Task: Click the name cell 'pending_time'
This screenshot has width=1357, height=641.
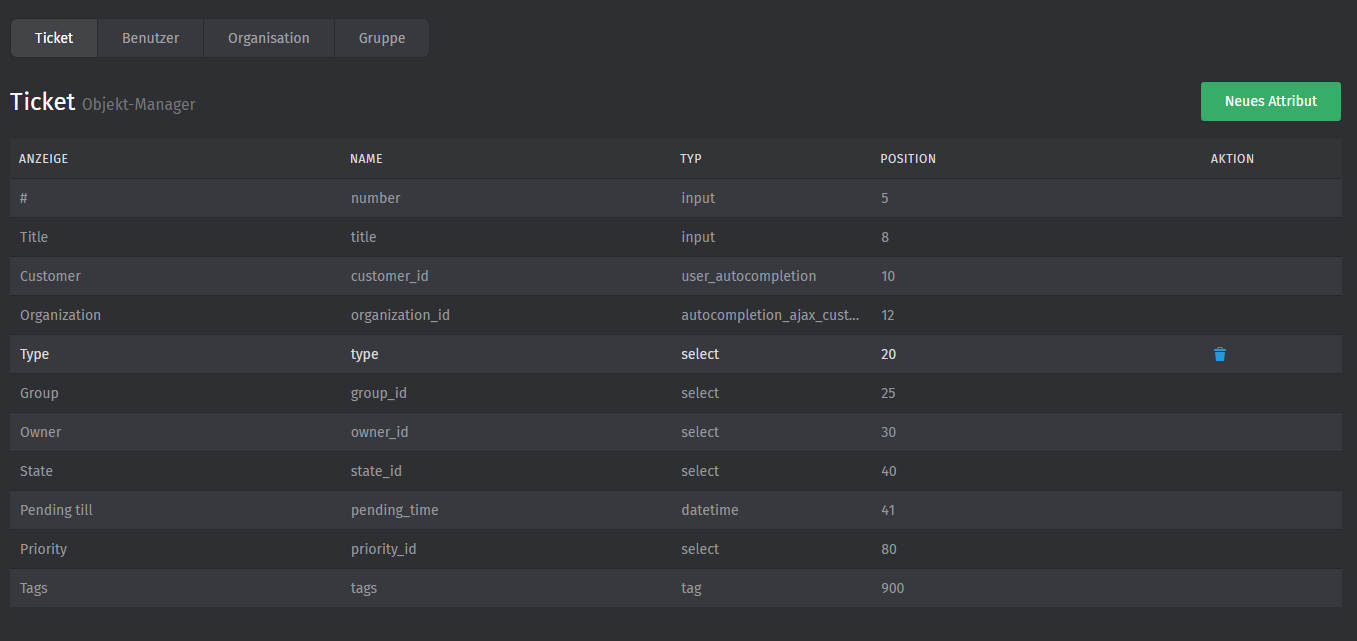Action: (394, 510)
